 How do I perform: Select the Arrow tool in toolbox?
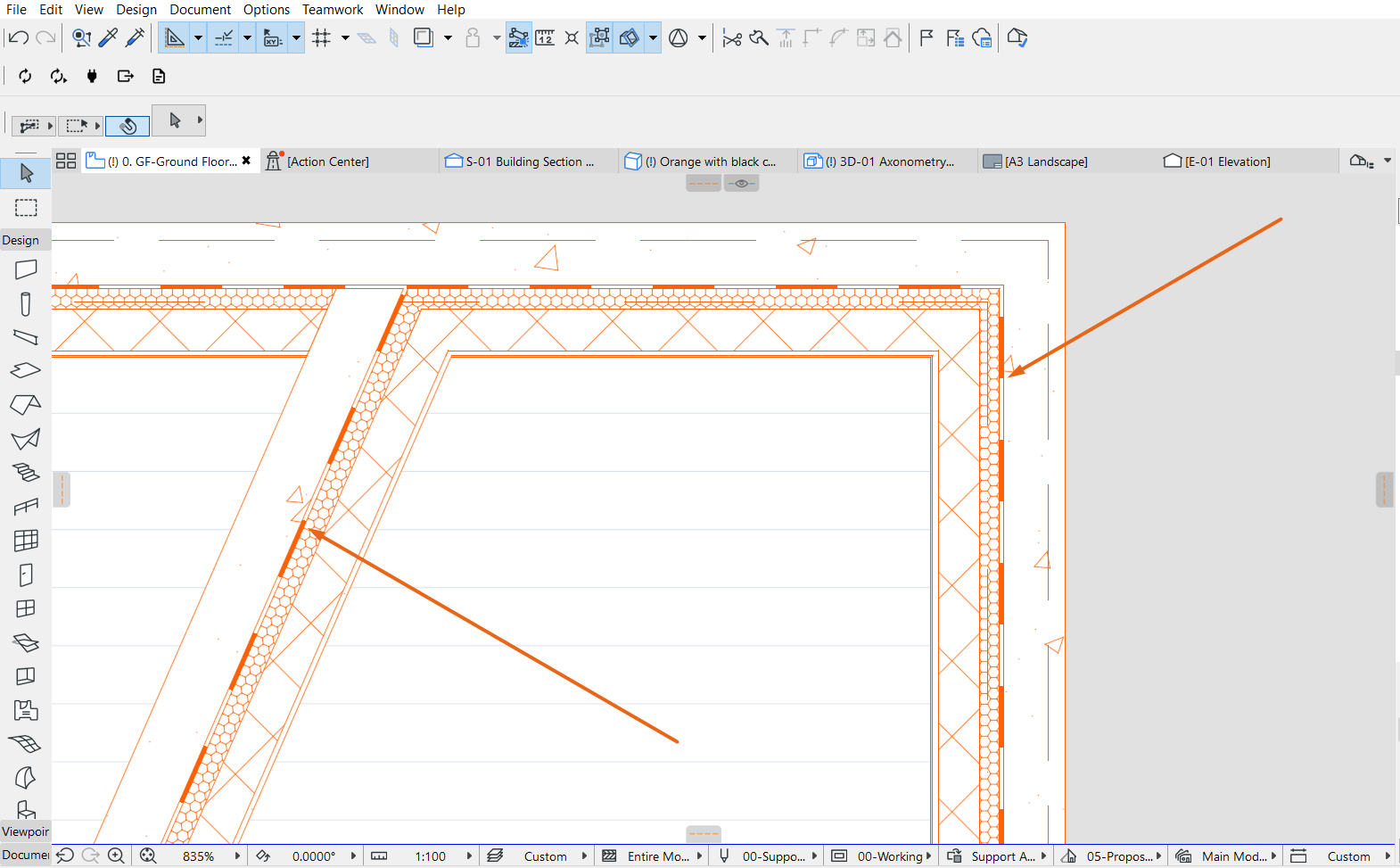click(26, 173)
